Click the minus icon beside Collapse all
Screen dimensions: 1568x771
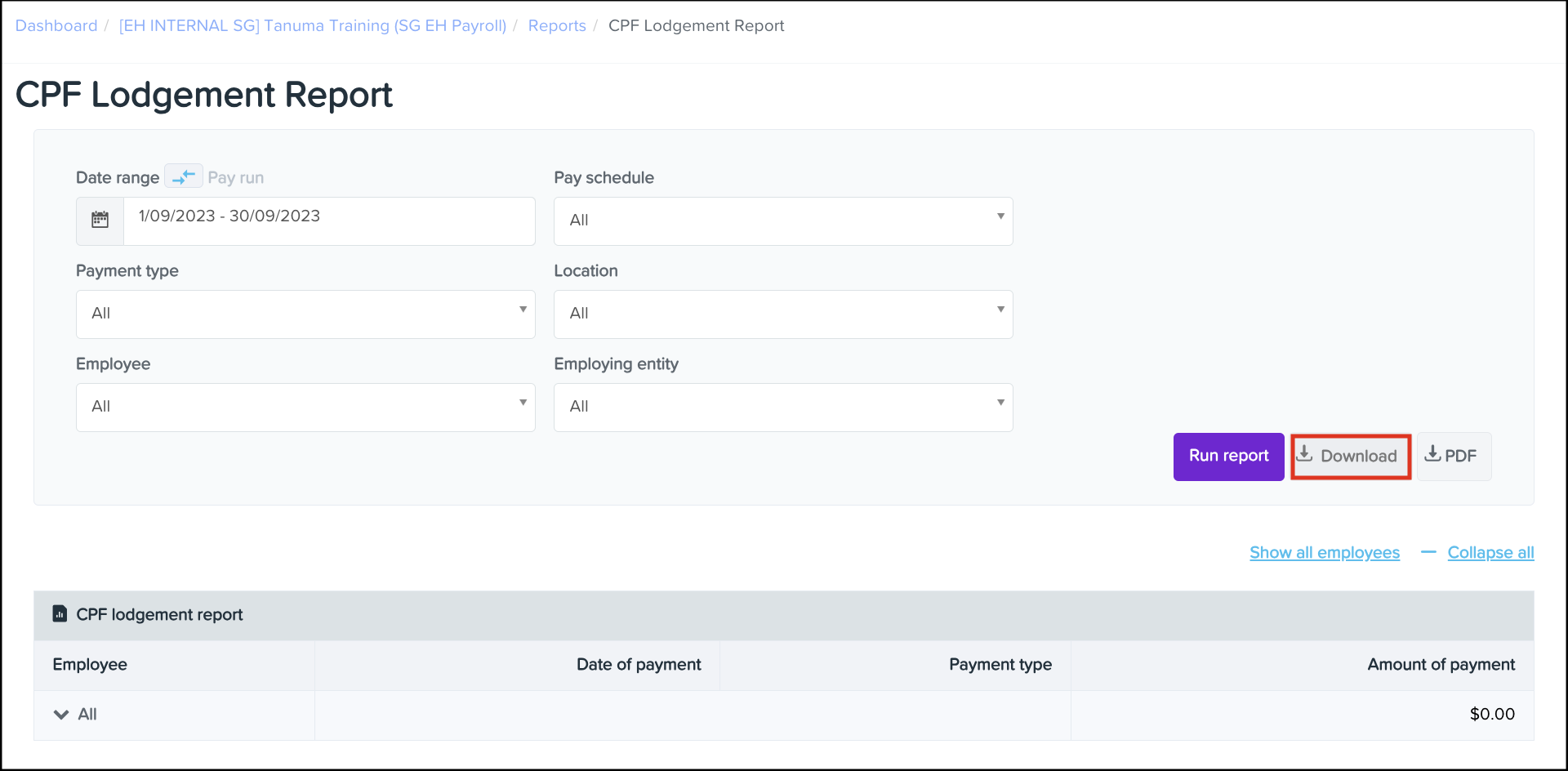[x=1428, y=553]
